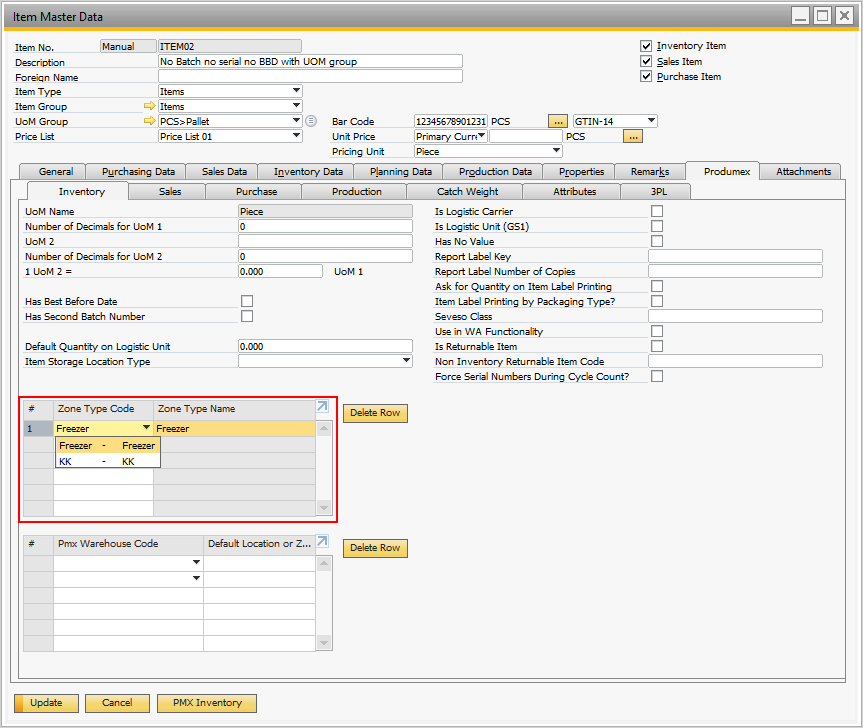Image resolution: width=863 pixels, height=728 pixels.
Task: Click the Unit Price ellipsis browse button
Action: (632, 136)
